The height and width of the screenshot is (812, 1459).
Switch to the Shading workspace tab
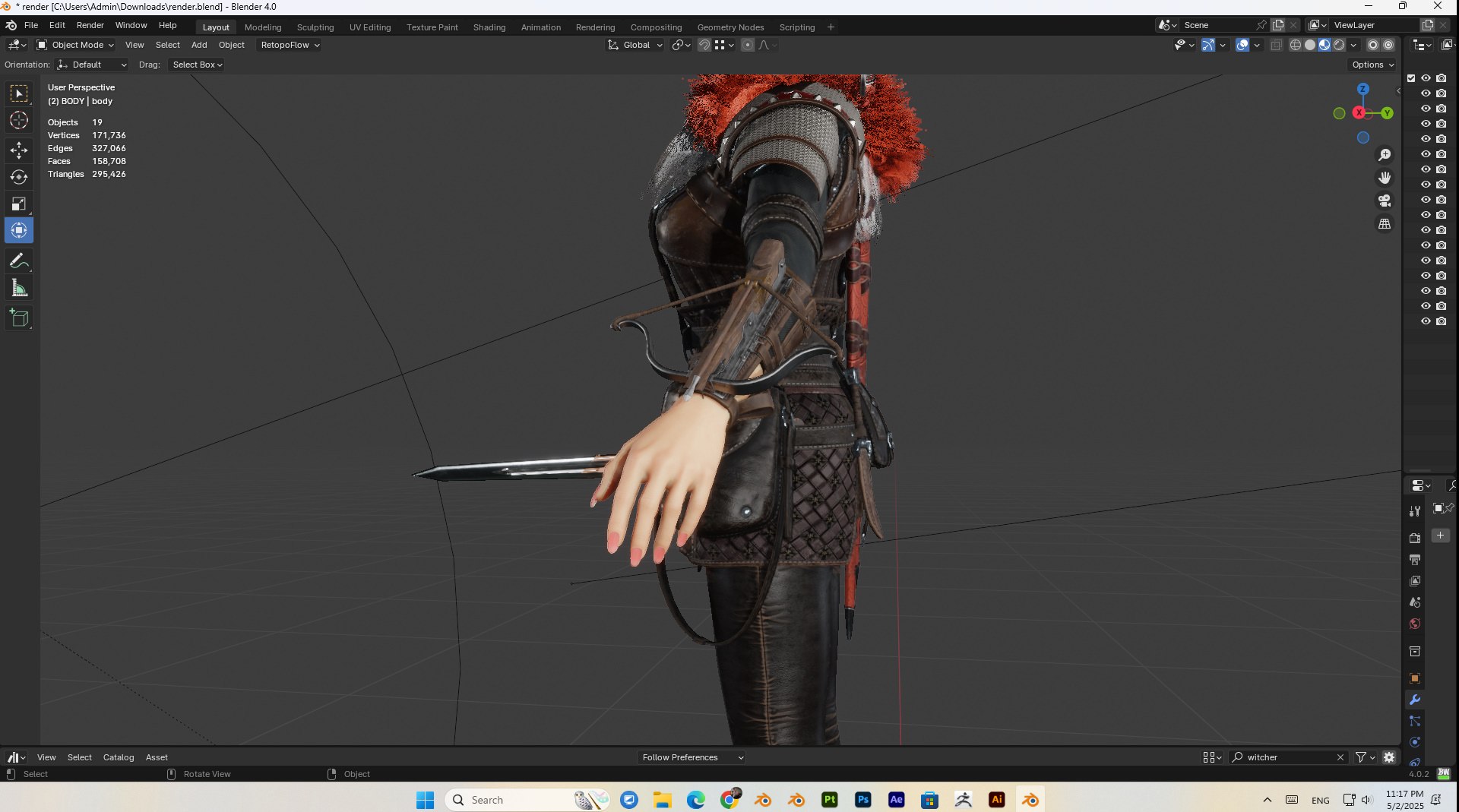coord(489,27)
